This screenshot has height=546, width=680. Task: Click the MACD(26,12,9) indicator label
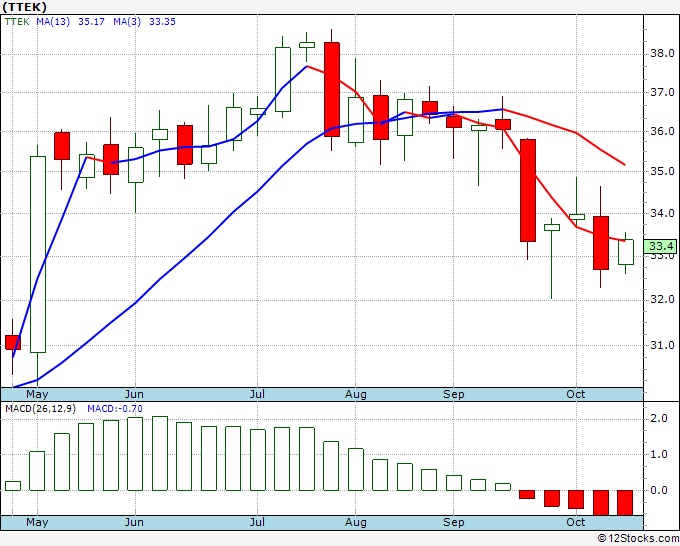click(40, 409)
